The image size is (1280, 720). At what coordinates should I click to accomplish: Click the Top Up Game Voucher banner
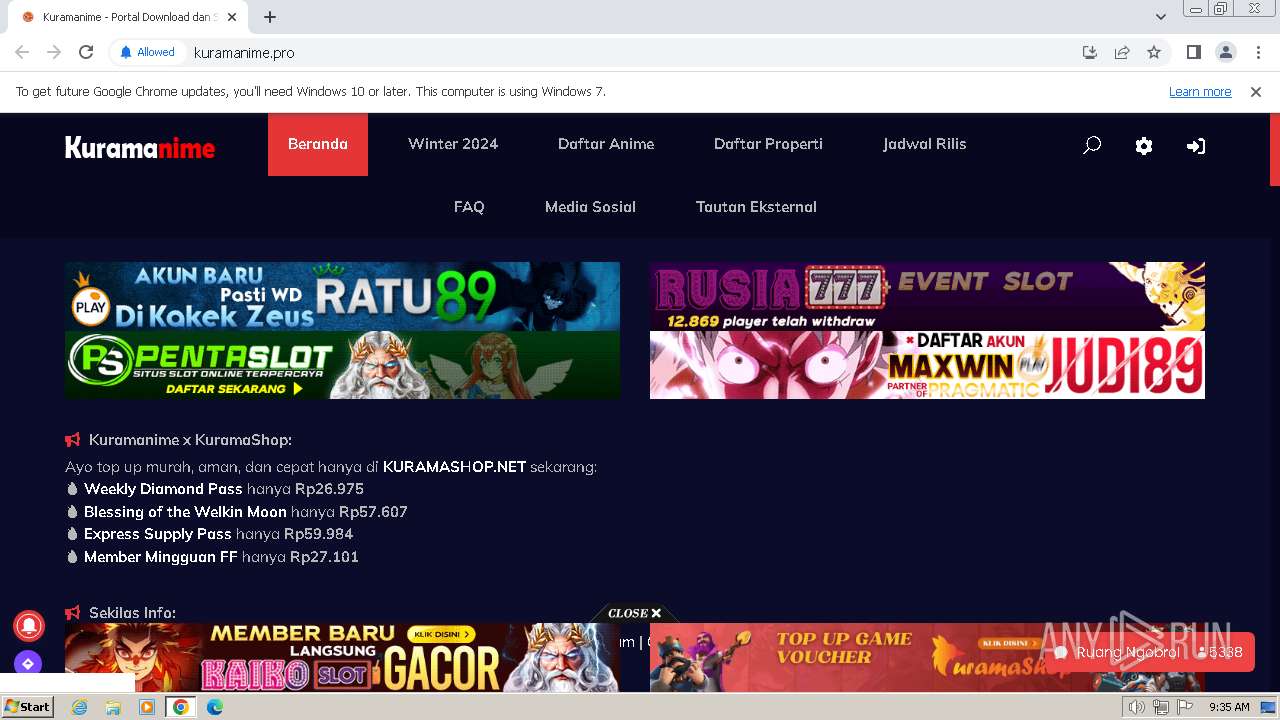(927, 658)
